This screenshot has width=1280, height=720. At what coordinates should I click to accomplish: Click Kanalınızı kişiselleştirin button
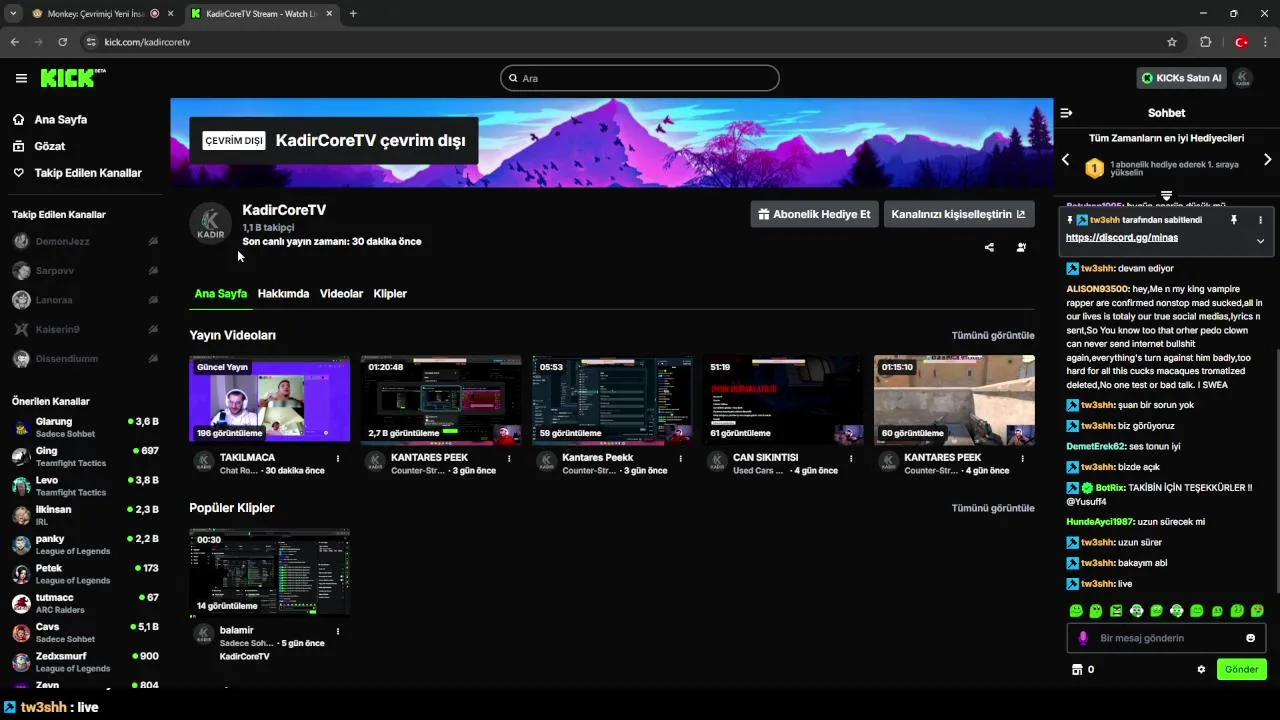958,214
